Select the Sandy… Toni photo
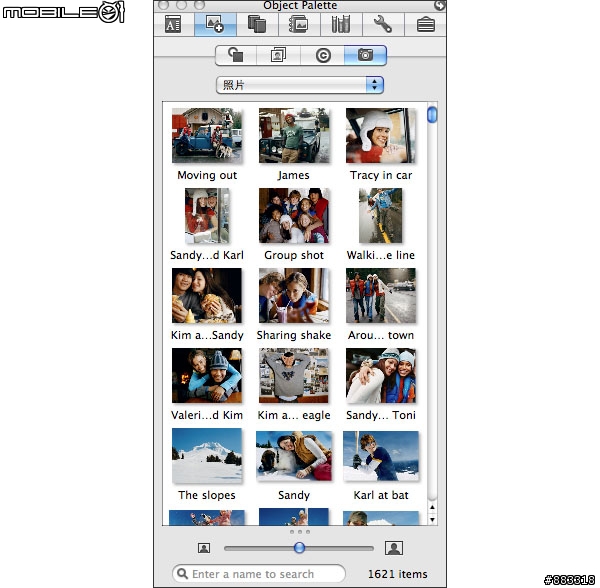Image resolution: width=600 pixels, height=588 pixels. point(381,375)
